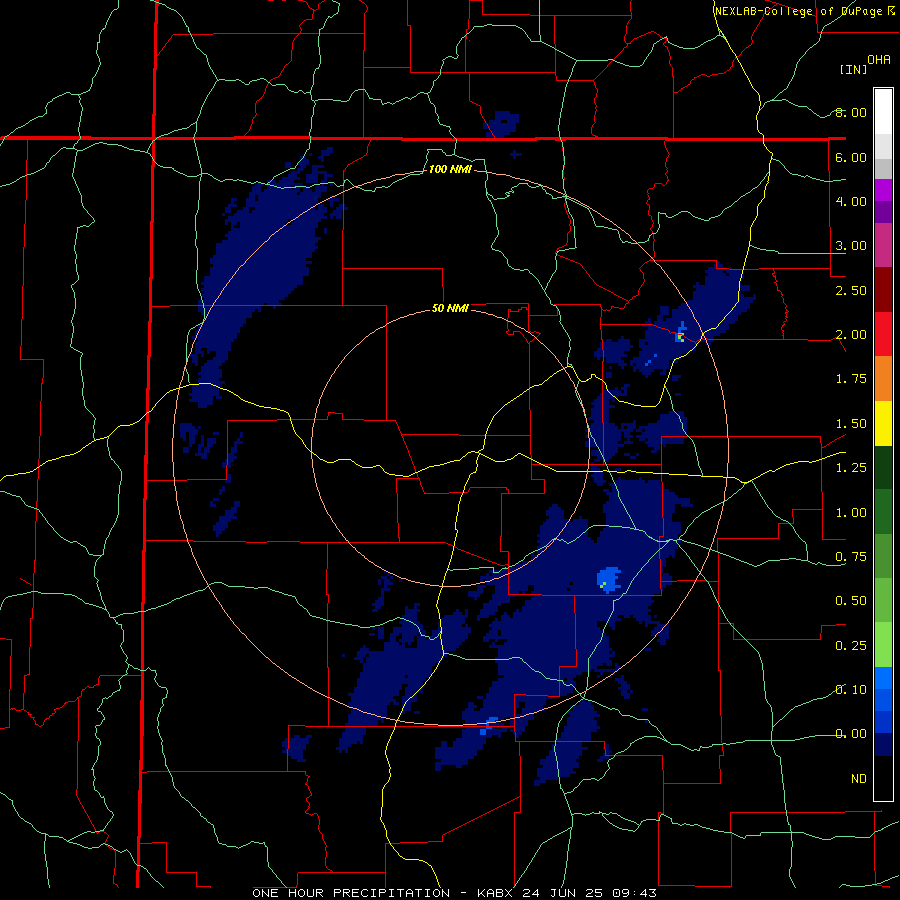Click the ONE HOUR PRECIPITATION caption
Image resolution: width=900 pixels, height=900 pixels.
pos(351,893)
